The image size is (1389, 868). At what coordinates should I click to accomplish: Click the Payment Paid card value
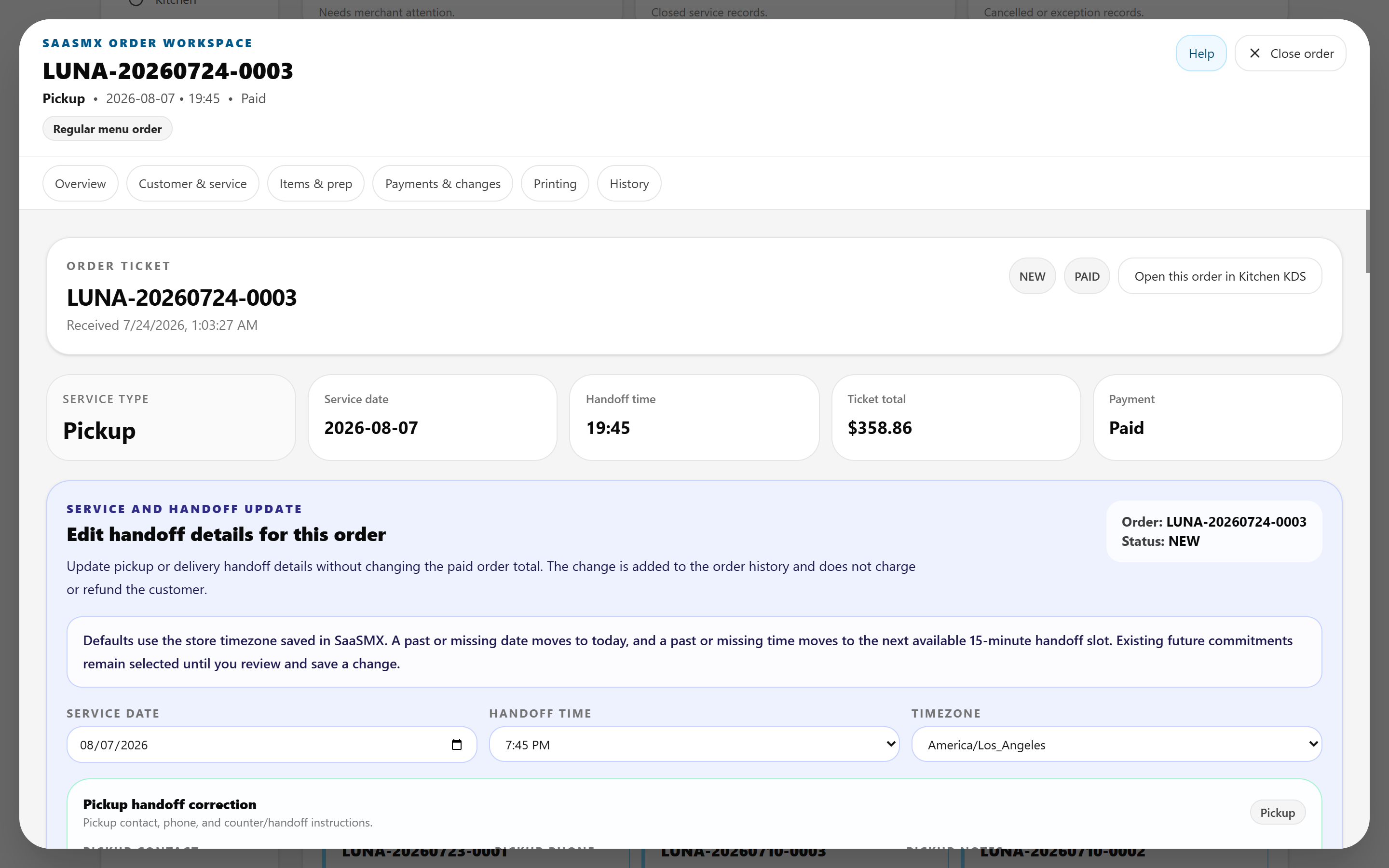pyautogui.click(x=1126, y=428)
